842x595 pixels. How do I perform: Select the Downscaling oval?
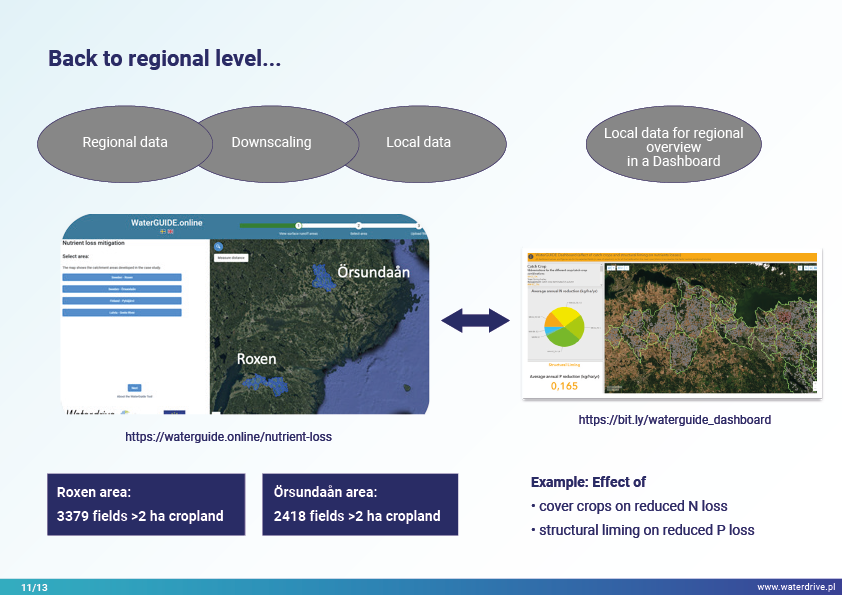pyautogui.click(x=271, y=142)
